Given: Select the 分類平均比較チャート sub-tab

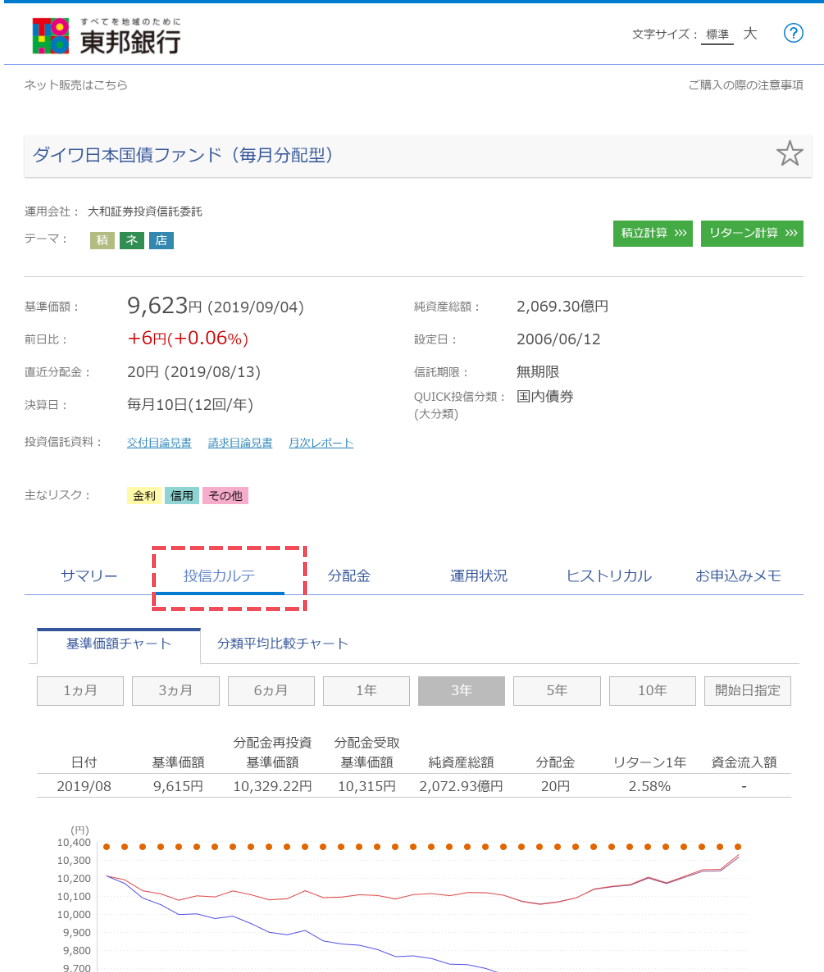Looking at the screenshot, I should pyautogui.click(x=282, y=644).
